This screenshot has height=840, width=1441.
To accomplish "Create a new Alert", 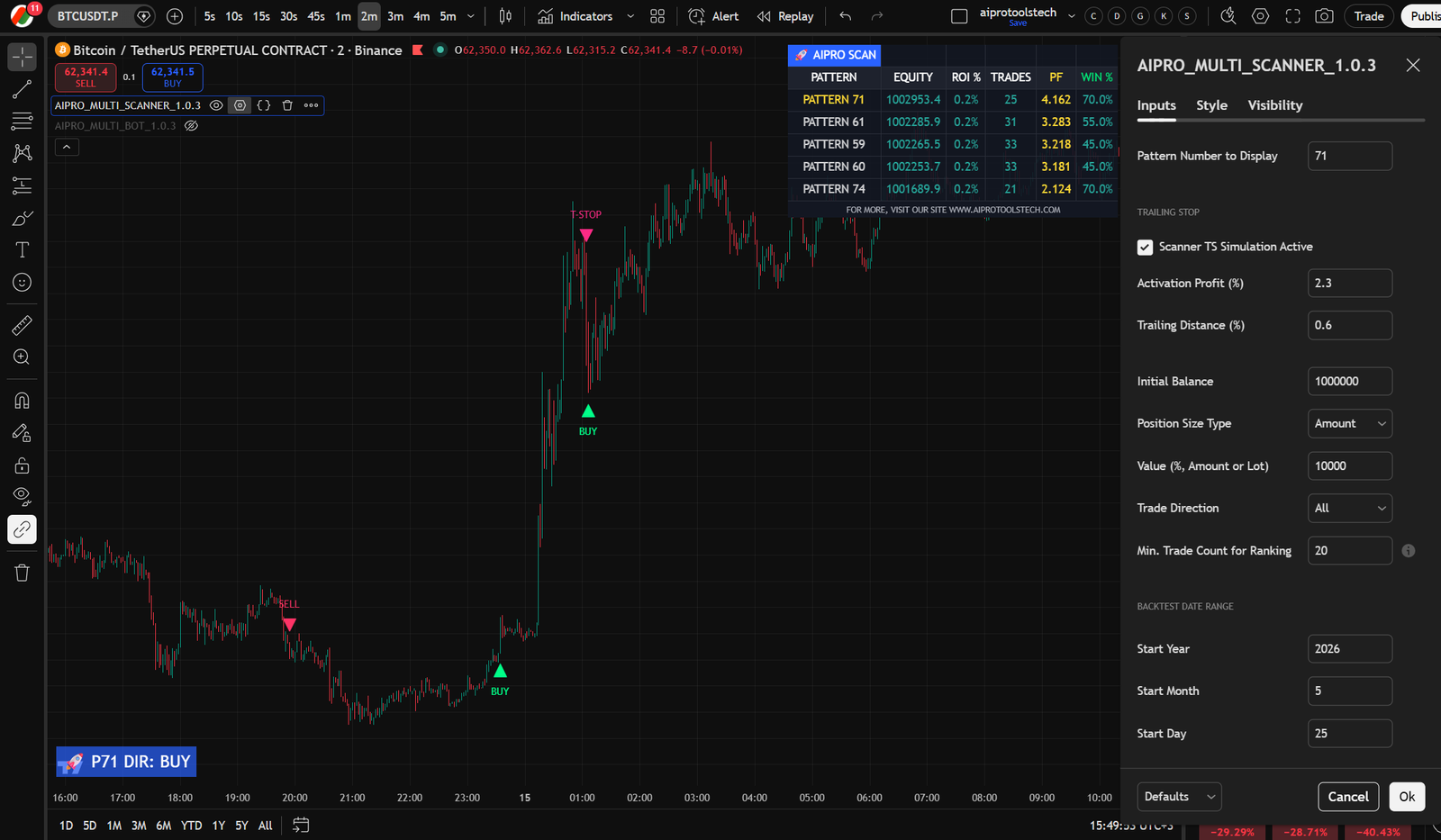I will tap(713, 16).
